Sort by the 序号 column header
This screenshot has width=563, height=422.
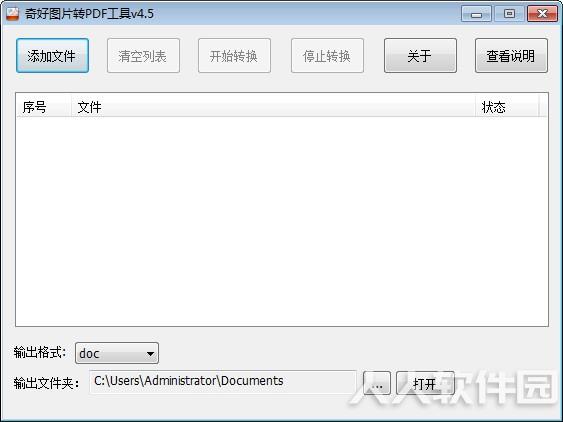pos(44,107)
